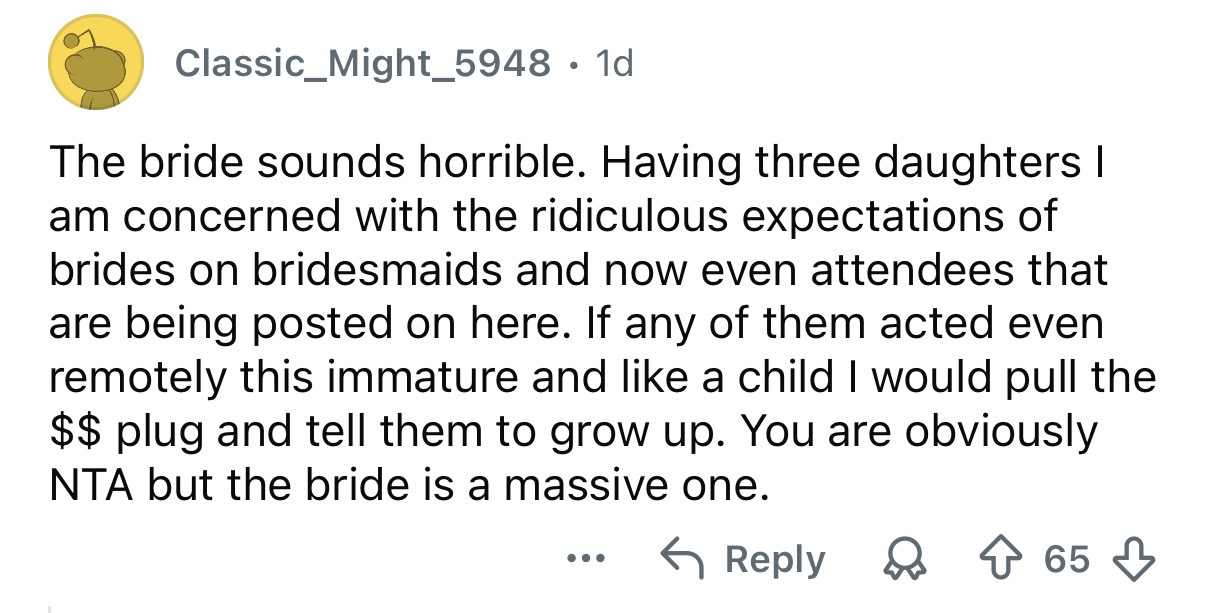Click the curved reply arrow icon
The image size is (1206, 613).
[684, 560]
